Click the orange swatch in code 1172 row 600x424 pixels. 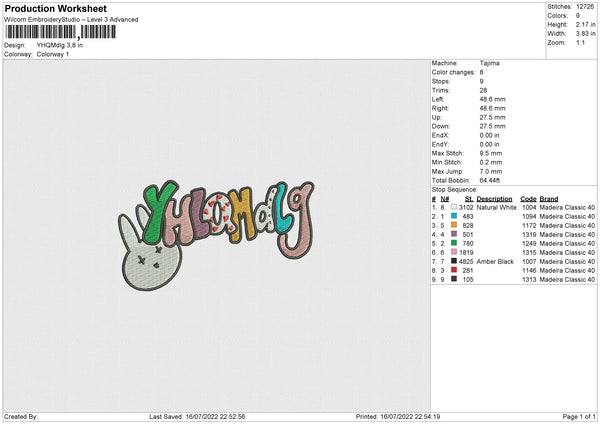(x=454, y=225)
